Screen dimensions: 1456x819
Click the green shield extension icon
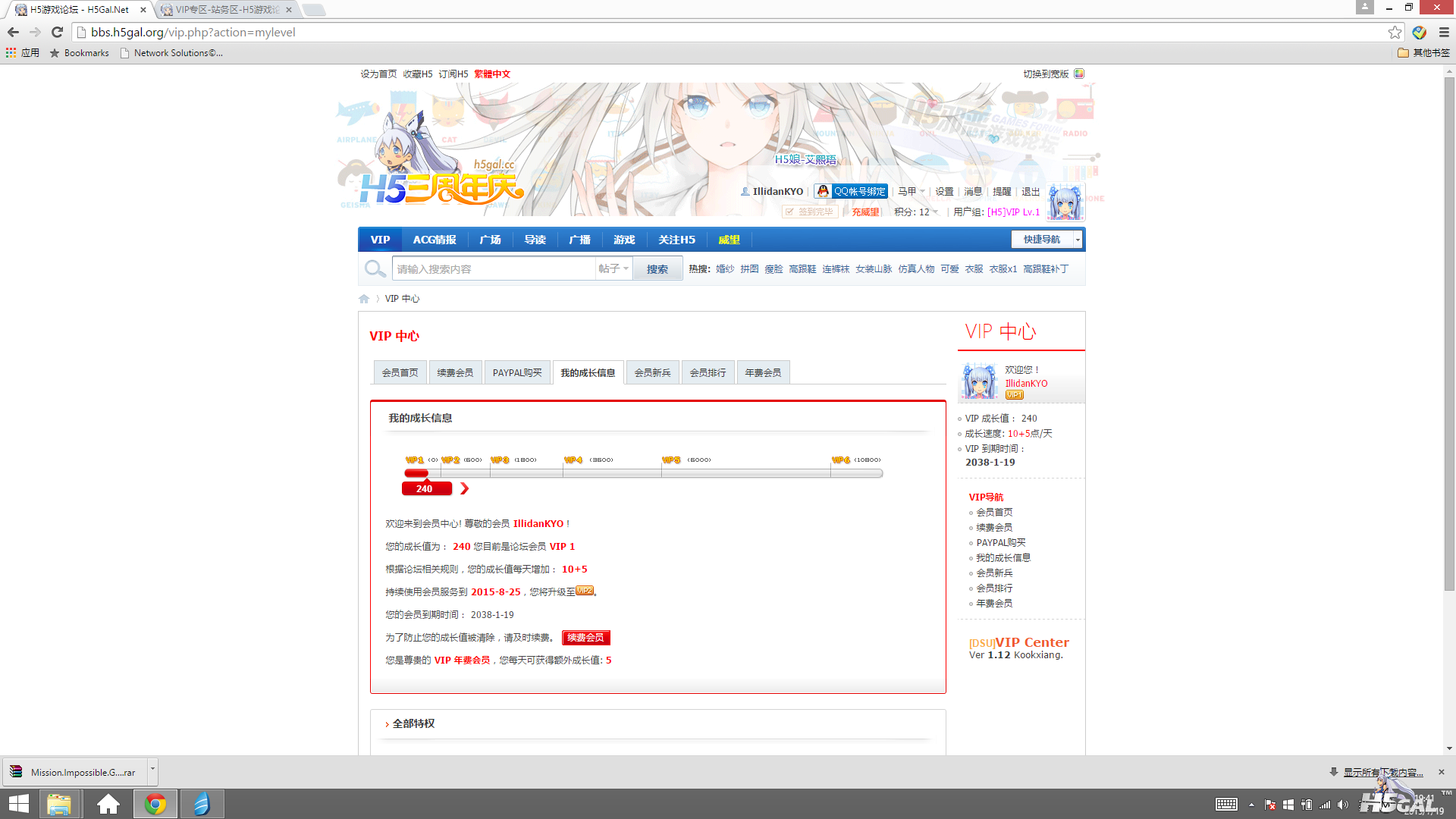(x=1420, y=32)
